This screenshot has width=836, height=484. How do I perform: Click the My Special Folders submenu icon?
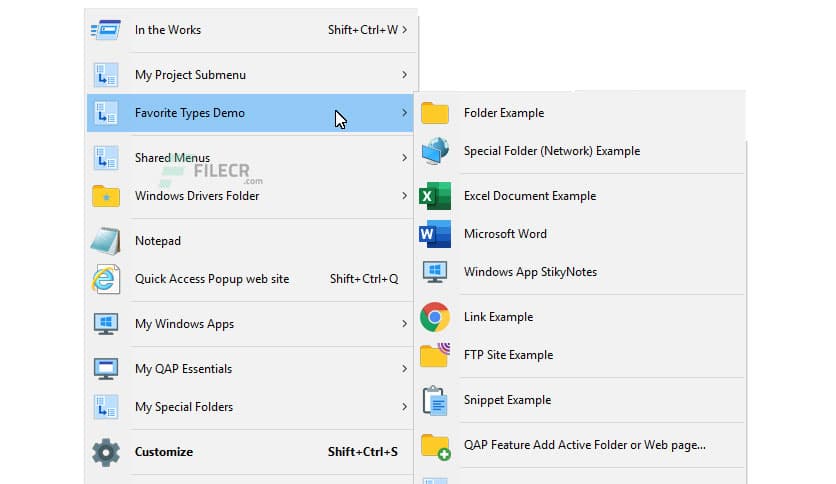pos(106,407)
